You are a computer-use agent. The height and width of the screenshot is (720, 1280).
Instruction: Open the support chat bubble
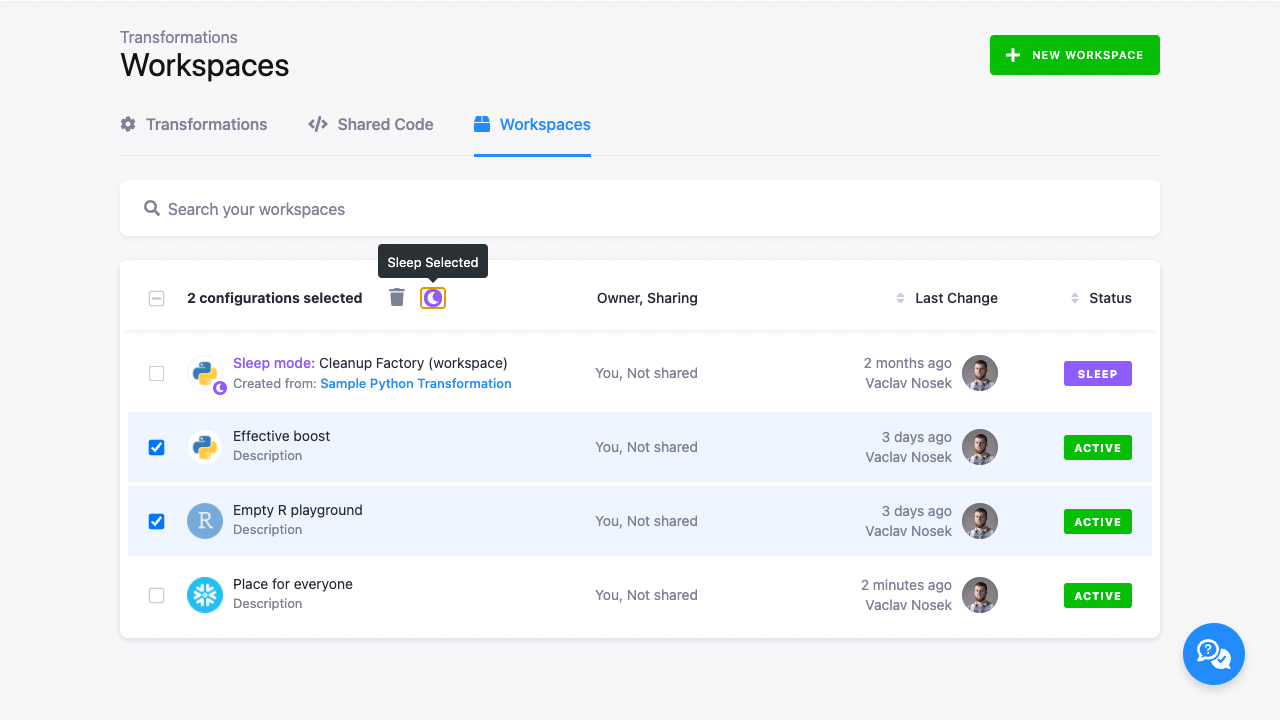(x=1213, y=654)
